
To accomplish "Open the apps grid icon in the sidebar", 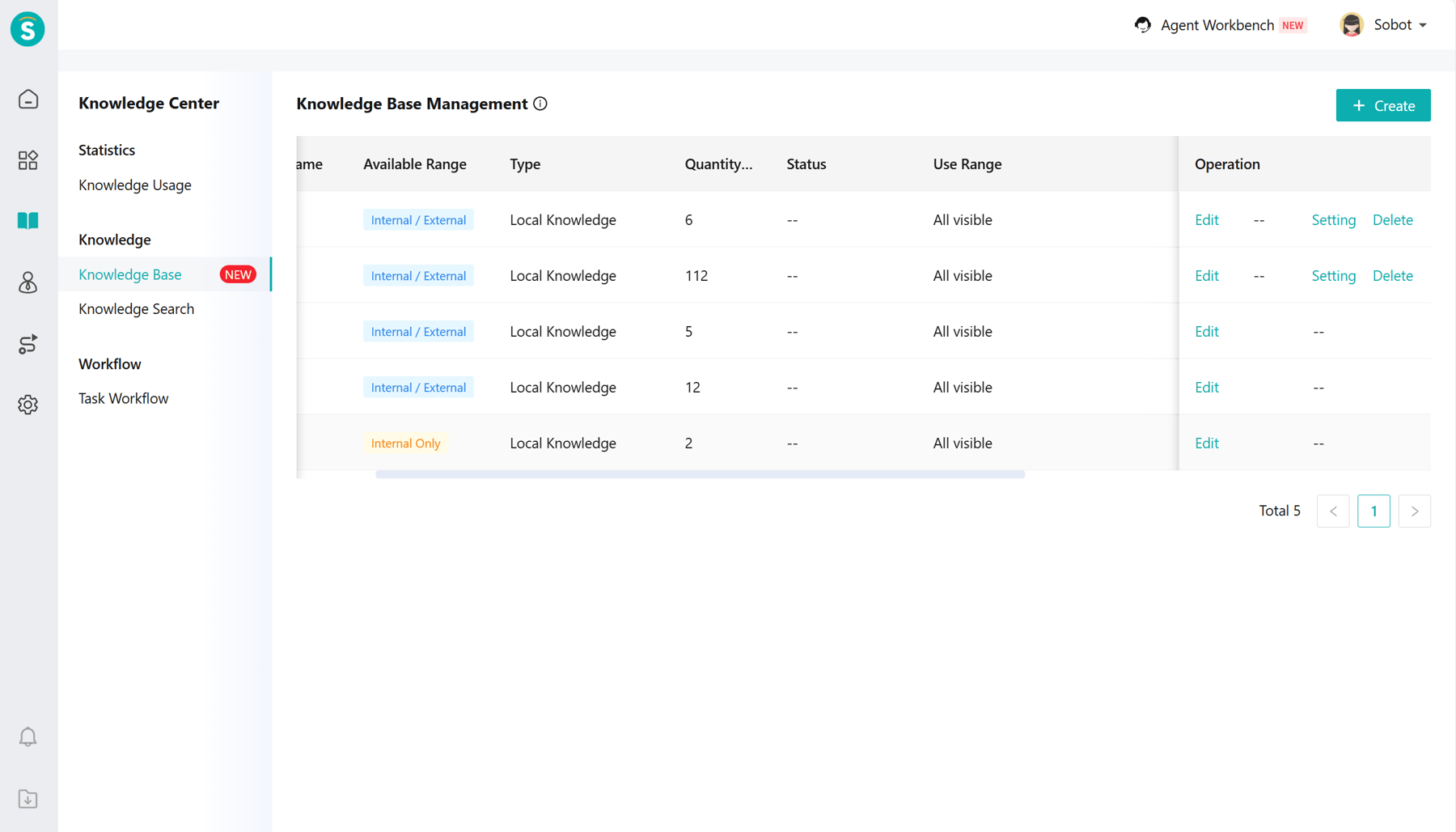I will coord(28,160).
